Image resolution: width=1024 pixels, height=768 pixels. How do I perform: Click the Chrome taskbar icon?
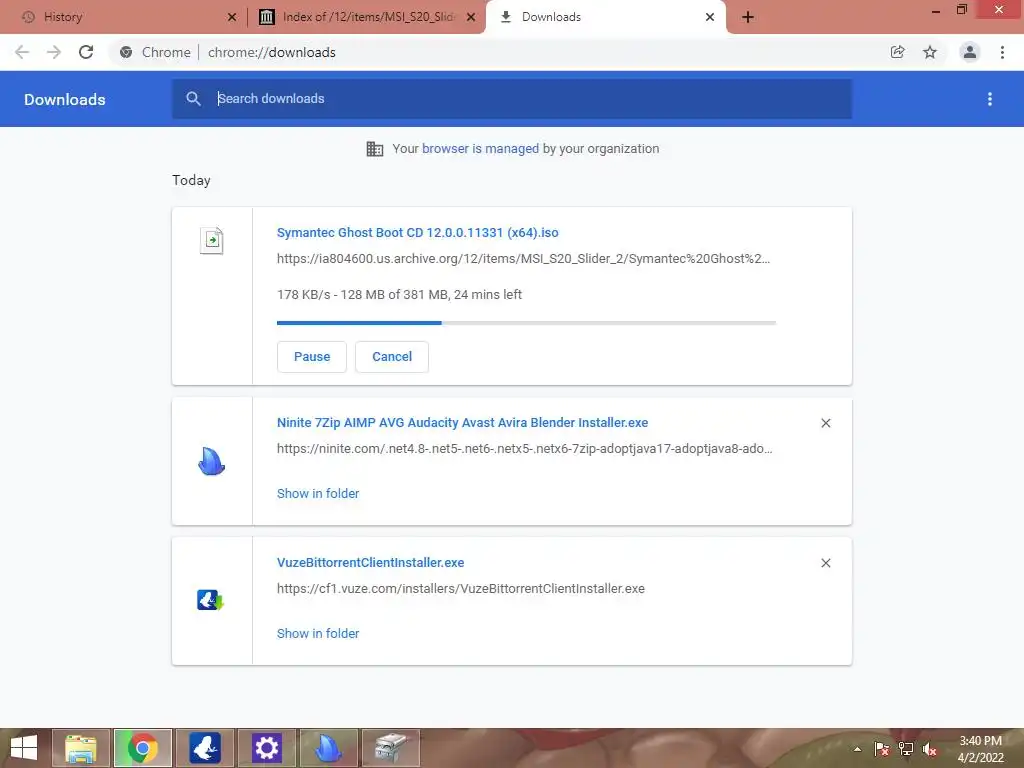pyautogui.click(x=142, y=748)
